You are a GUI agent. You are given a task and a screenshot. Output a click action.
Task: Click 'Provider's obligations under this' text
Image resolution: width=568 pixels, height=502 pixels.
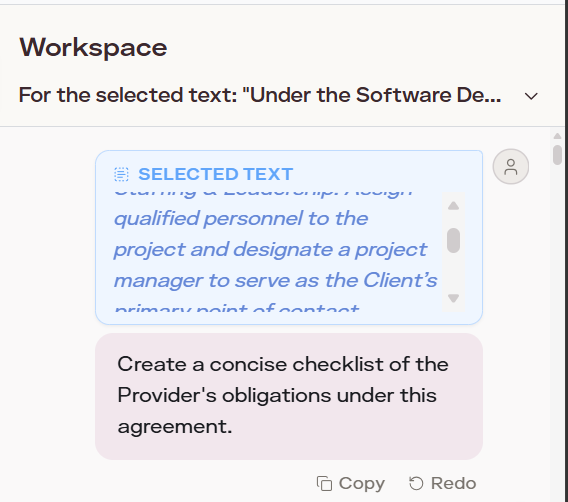tap(277, 395)
